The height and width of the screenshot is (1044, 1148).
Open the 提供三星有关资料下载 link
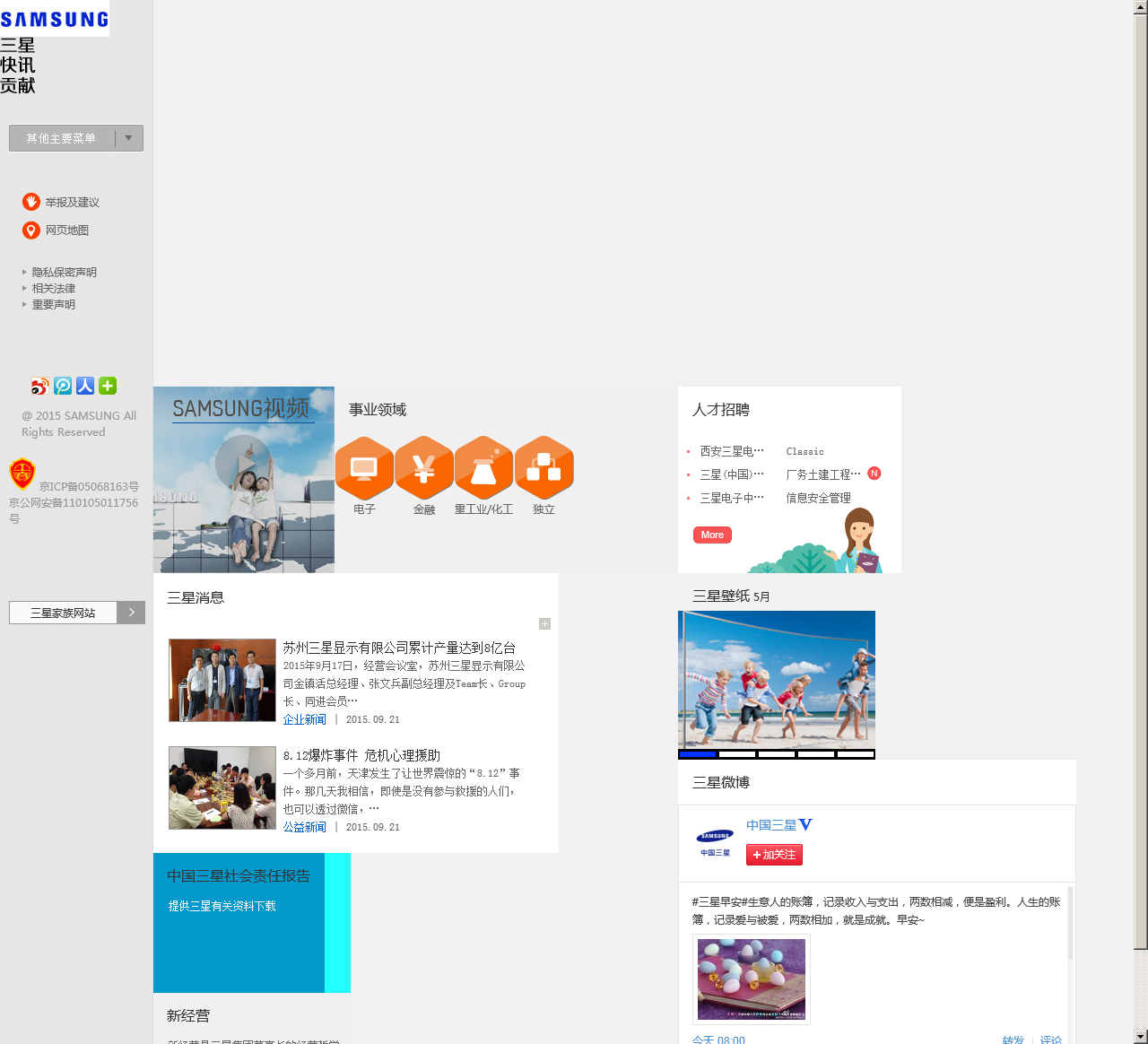(x=222, y=906)
